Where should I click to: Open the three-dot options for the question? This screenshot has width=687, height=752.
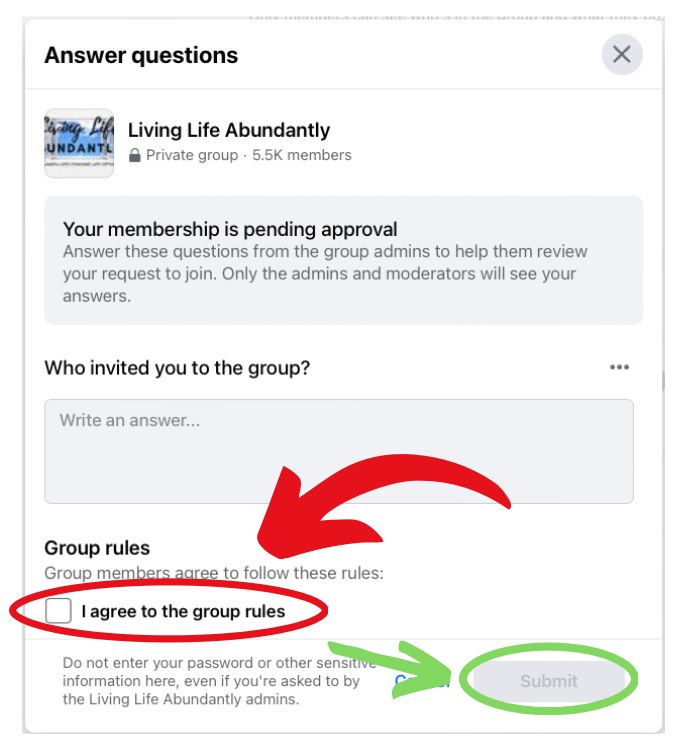pyautogui.click(x=619, y=367)
